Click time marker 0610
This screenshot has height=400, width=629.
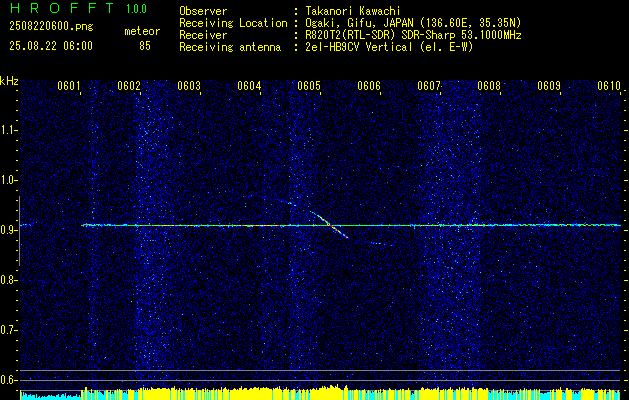[x=609, y=85]
